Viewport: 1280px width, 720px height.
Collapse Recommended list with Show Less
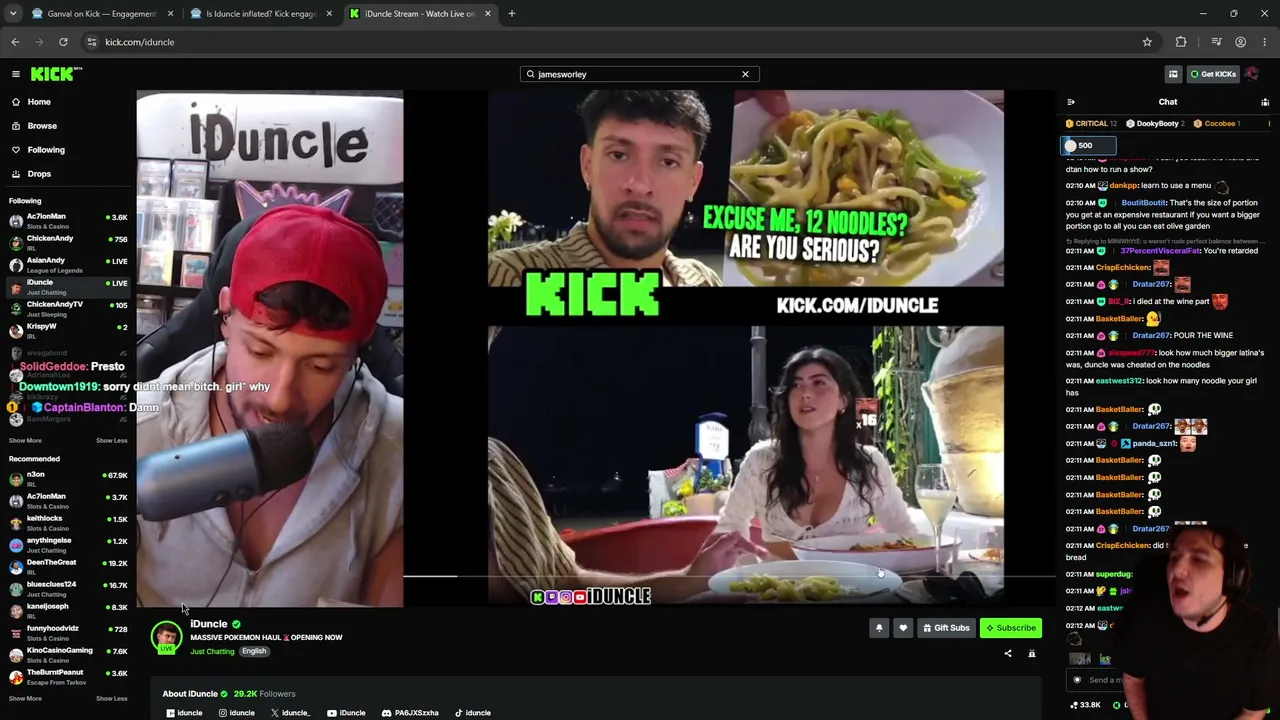point(111,699)
